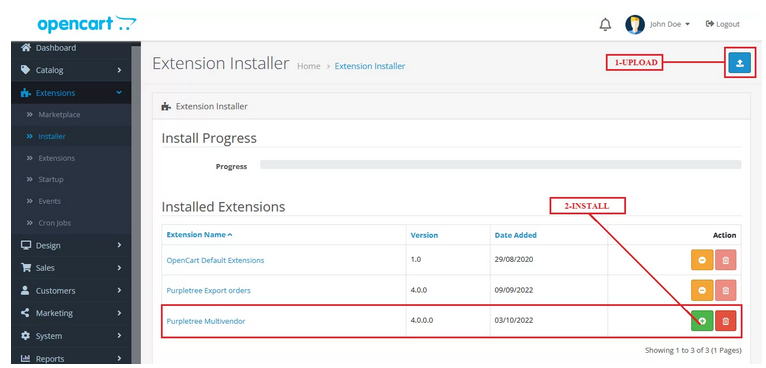This screenshot has width=766, height=368.
Task: Click the trash icon for Purpletree Export orders
Action: (725, 290)
